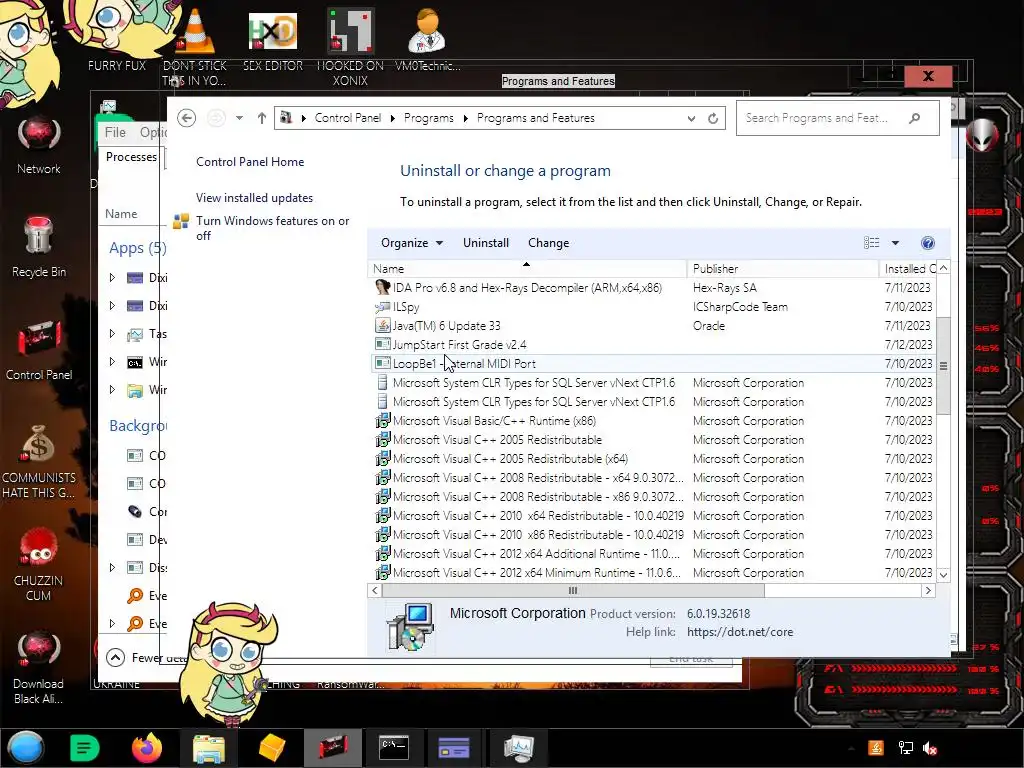
Task: Click the Java update tray icon
Action: (x=876, y=748)
